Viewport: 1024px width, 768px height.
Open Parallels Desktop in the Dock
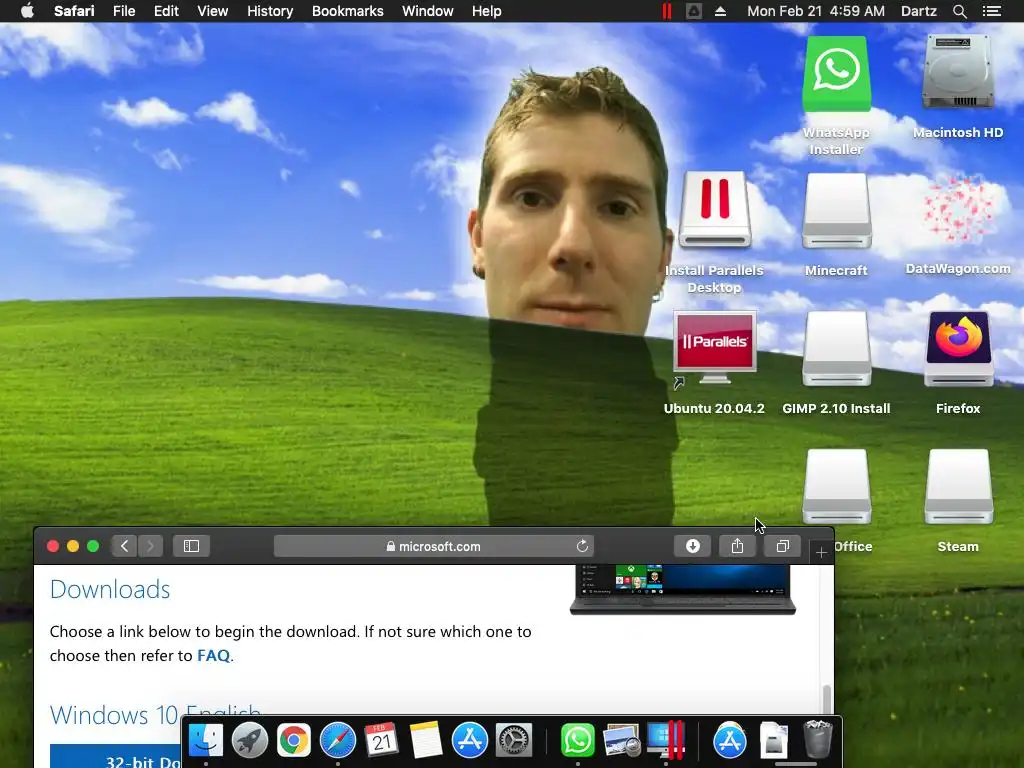point(665,740)
